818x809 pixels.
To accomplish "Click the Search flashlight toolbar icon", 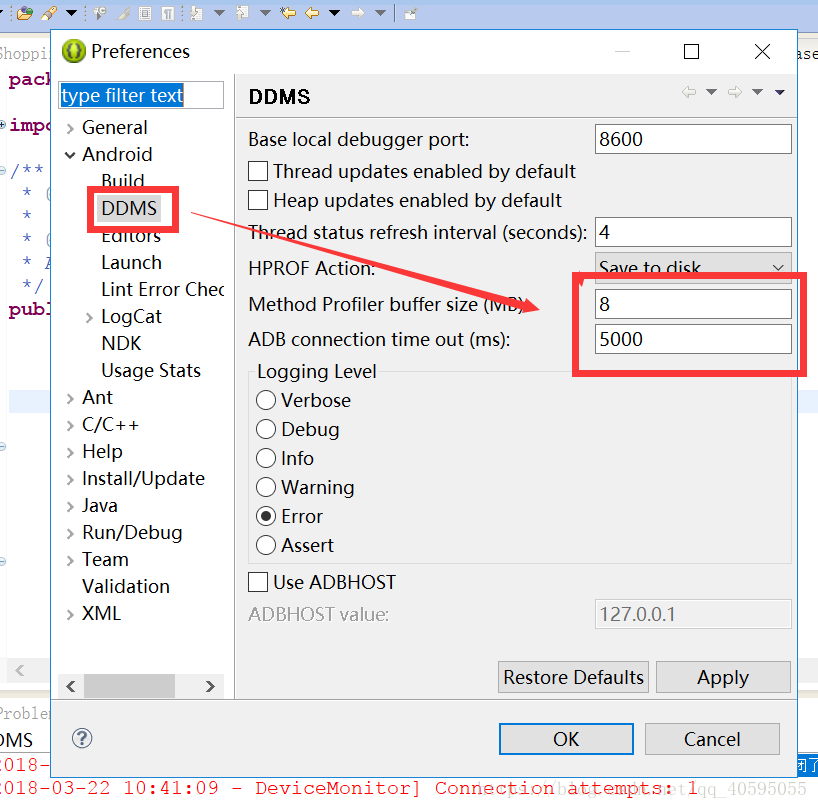I will coord(50,13).
